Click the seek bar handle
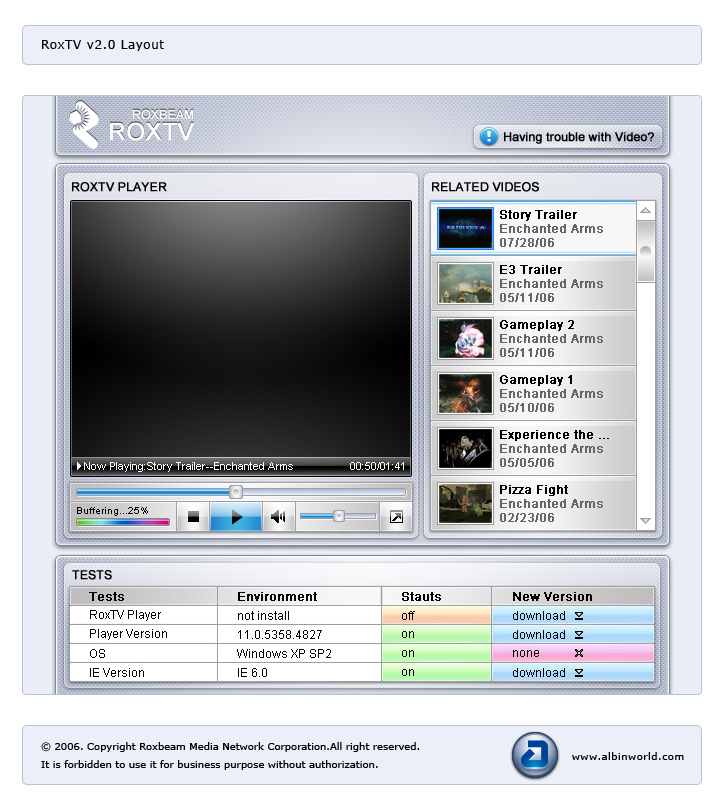The width and height of the screenshot is (724, 810). coord(235,492)
